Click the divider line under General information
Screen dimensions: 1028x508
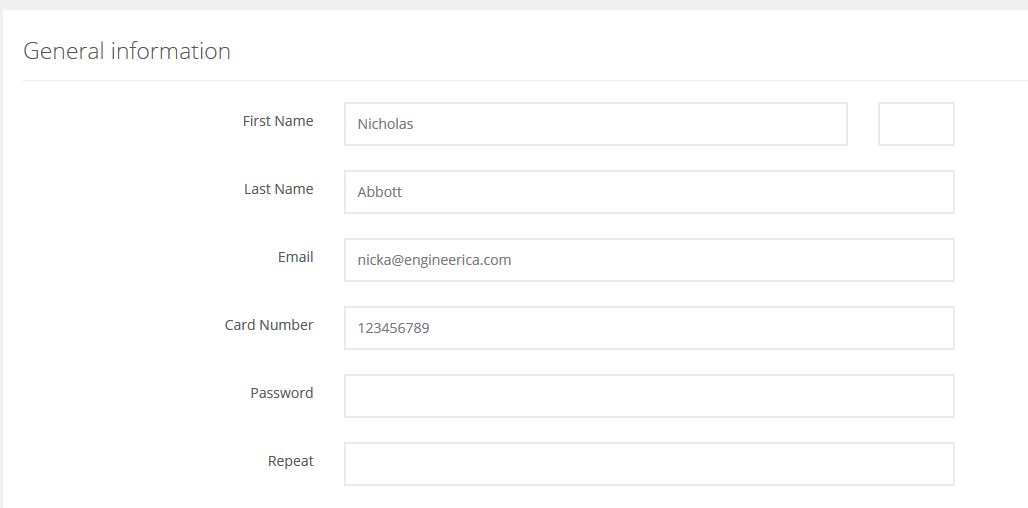525,81
